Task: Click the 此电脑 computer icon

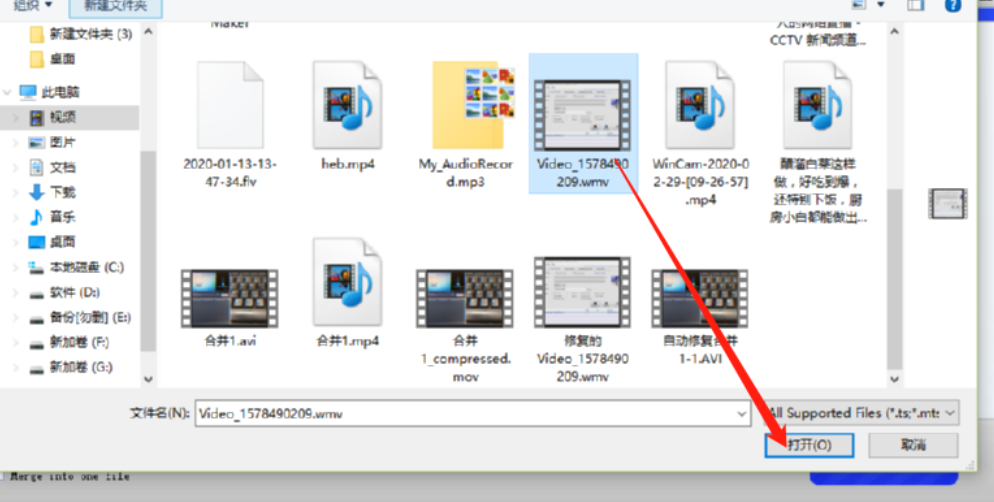Action: click(x=28, y=93)
